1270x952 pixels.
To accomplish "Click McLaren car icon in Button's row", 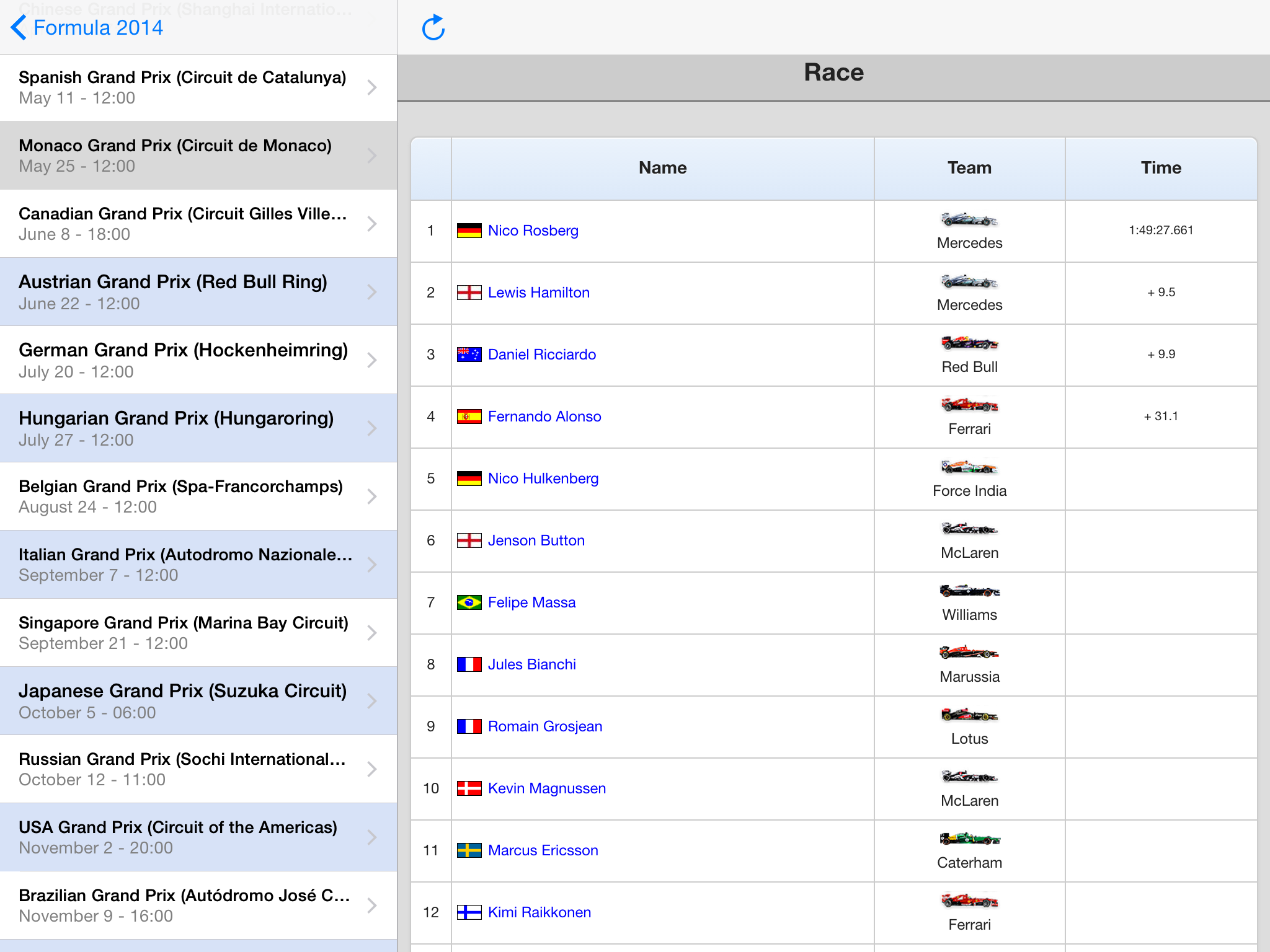I will coord(969,529).
